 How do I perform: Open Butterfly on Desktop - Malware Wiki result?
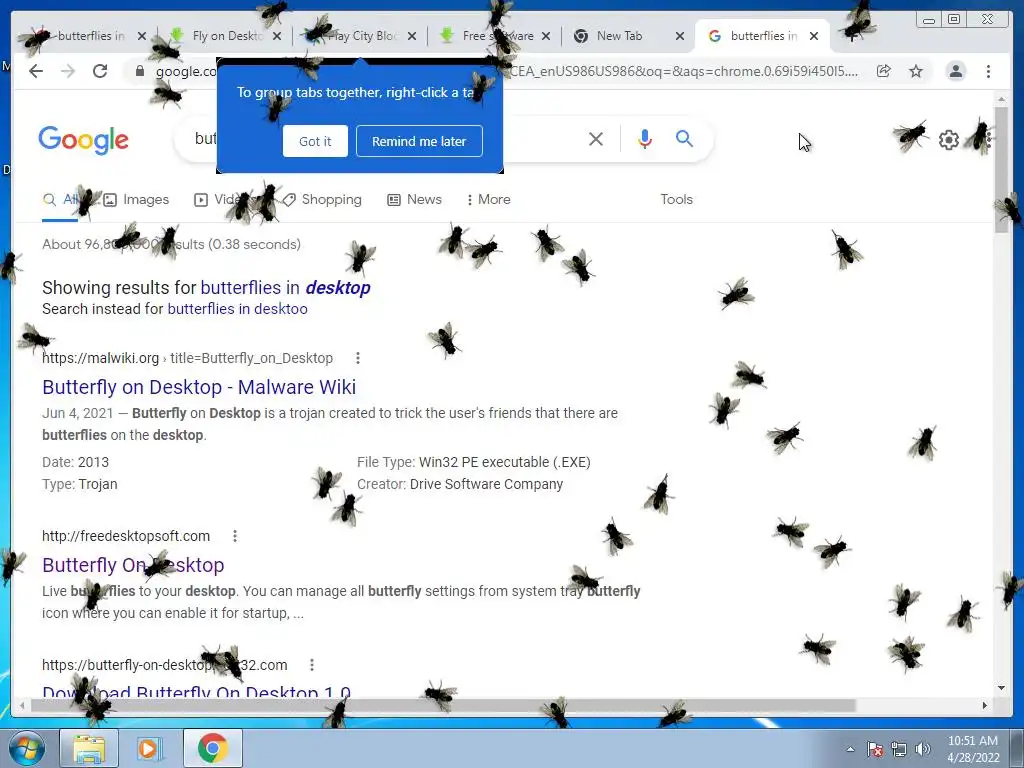pos(199,387)
